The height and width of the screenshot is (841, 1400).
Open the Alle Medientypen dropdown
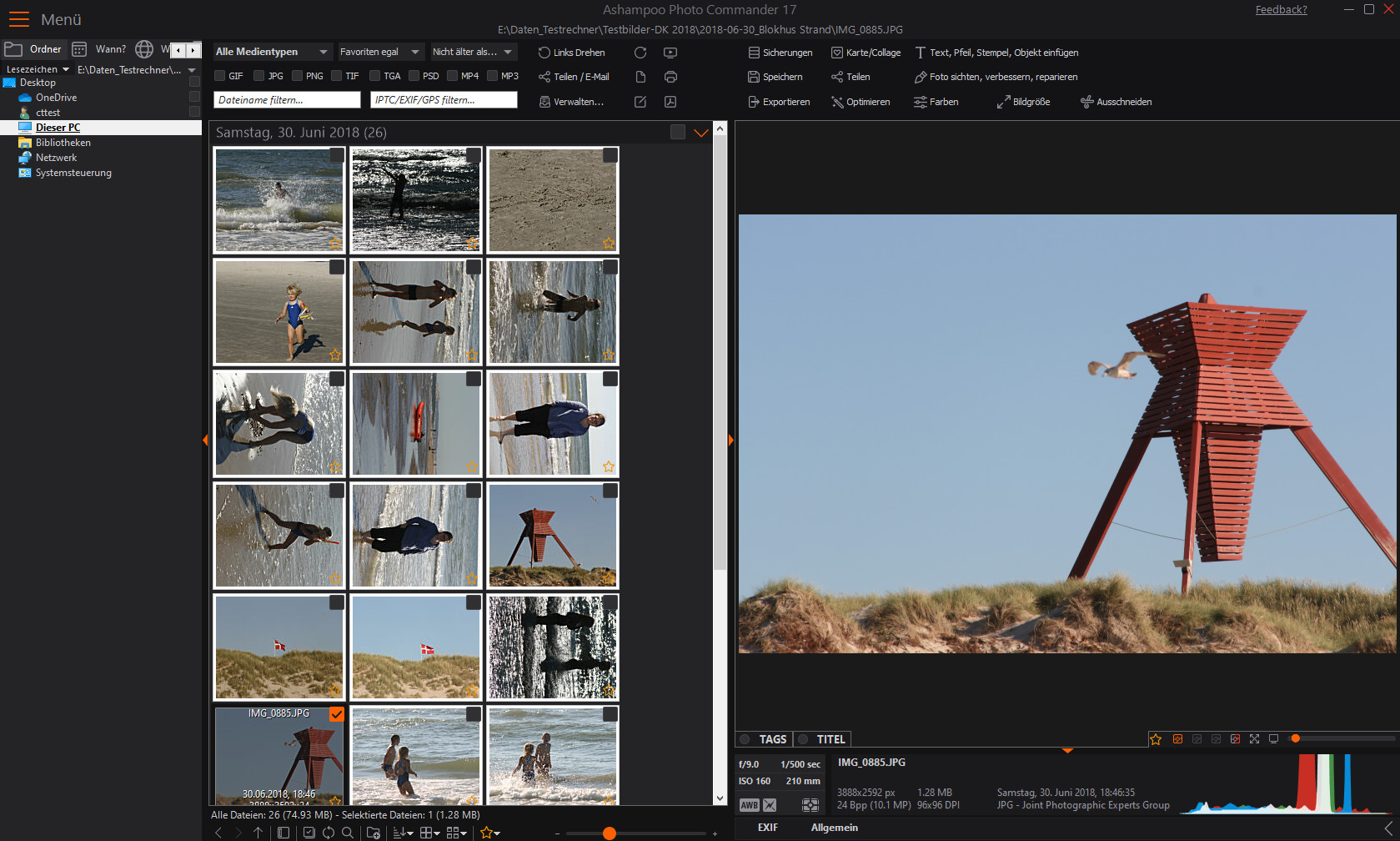click(272, 52)
